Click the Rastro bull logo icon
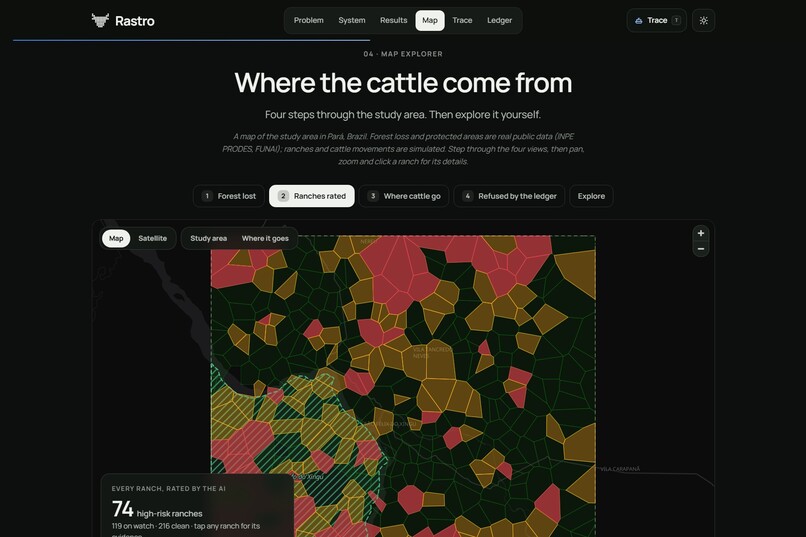Screen dimensions: 806x537 click(100, 20)
